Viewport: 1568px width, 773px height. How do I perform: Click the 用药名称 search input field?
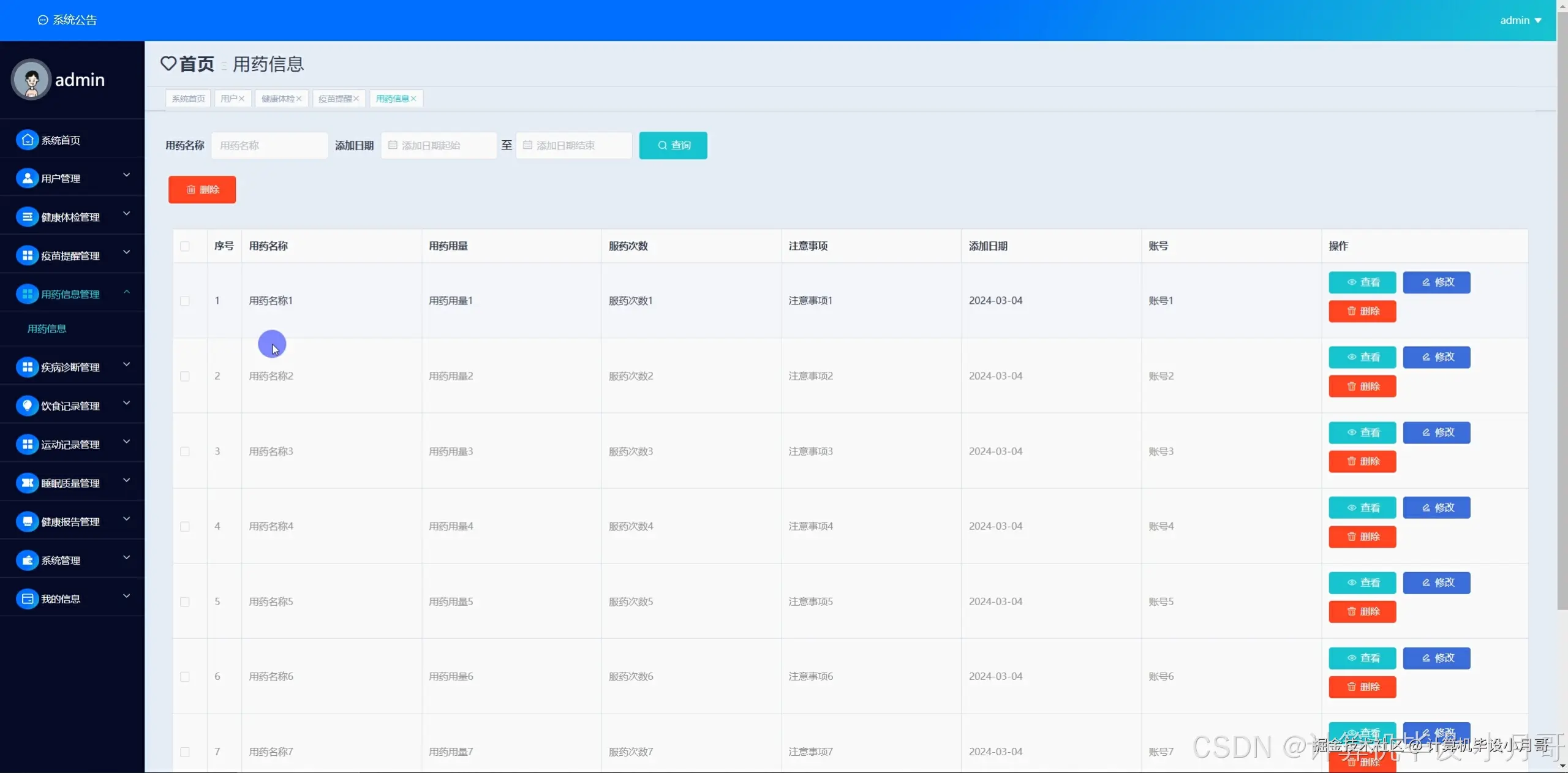coord(269,146)
